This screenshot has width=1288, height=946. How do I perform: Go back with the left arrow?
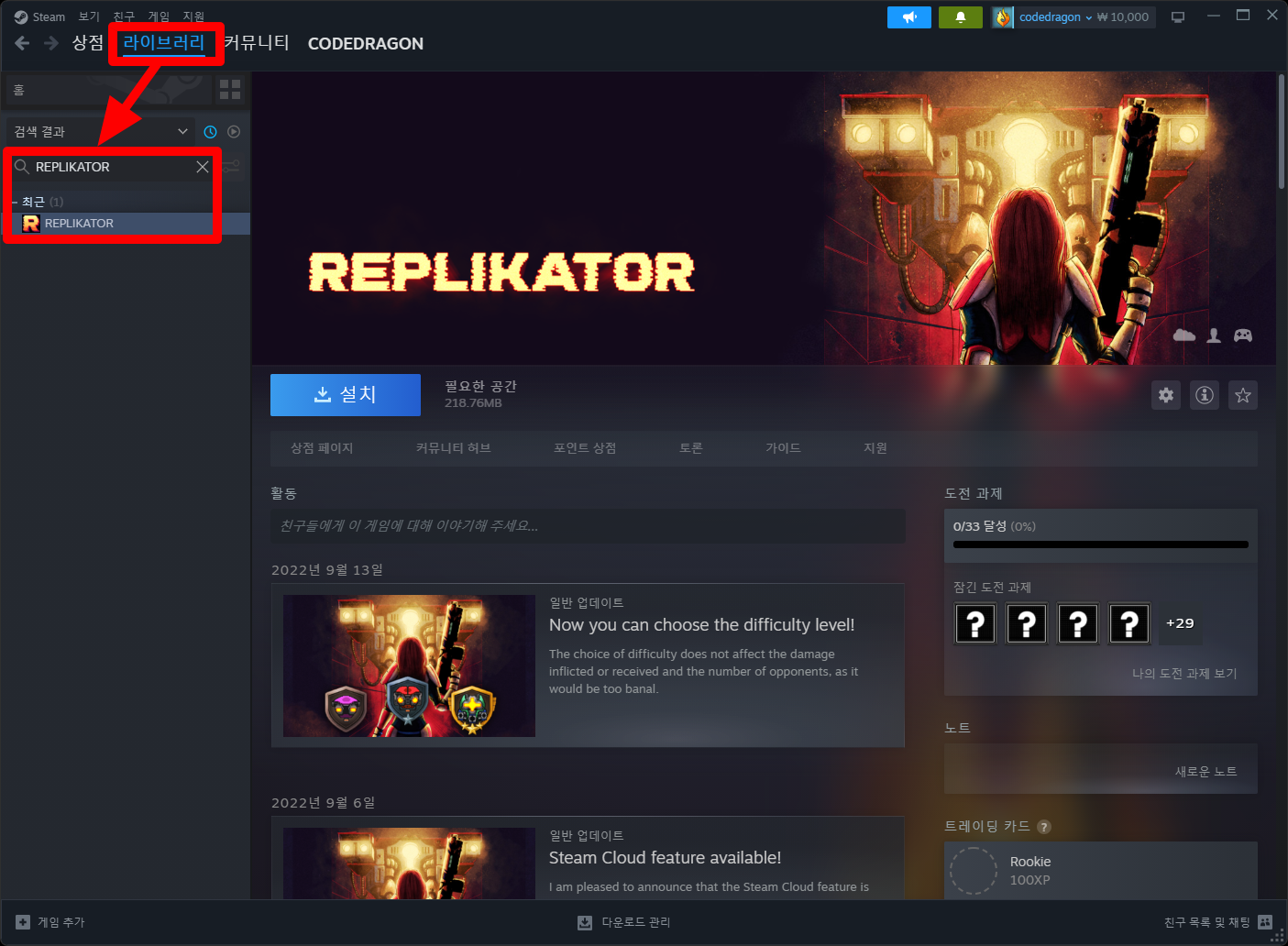coord(22,43)
